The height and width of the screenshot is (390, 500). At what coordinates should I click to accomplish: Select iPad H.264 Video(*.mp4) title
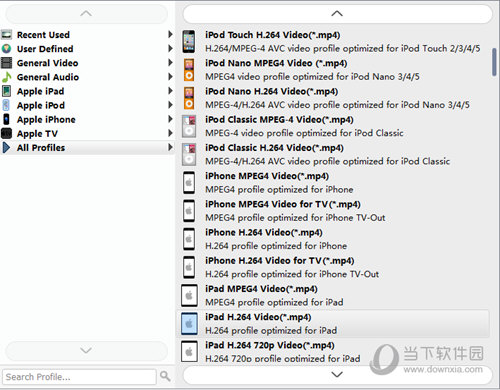click(258, 317)
